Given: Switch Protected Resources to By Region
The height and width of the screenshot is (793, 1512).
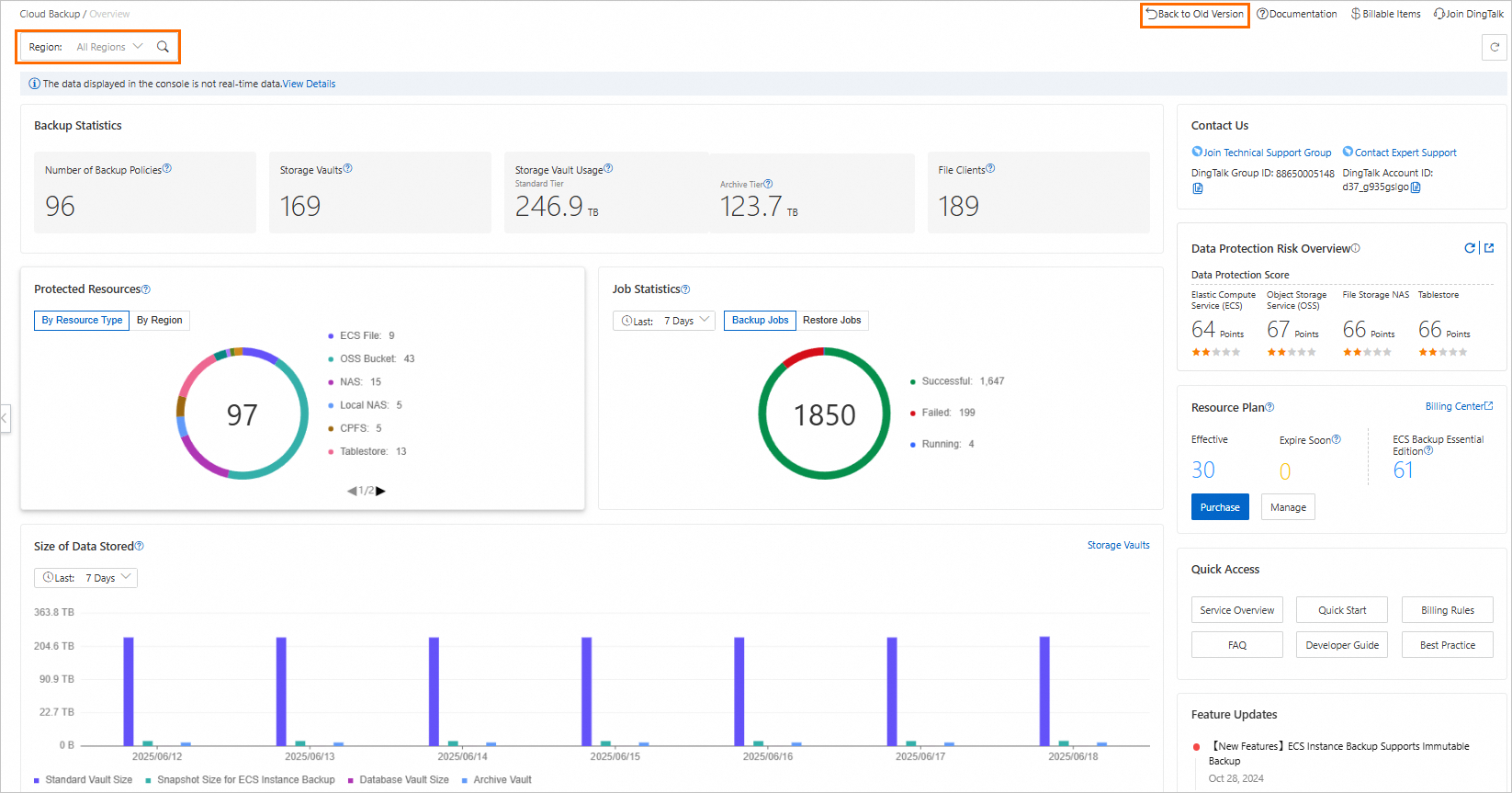Looking at the screenshot, I should tap(160, 320).
